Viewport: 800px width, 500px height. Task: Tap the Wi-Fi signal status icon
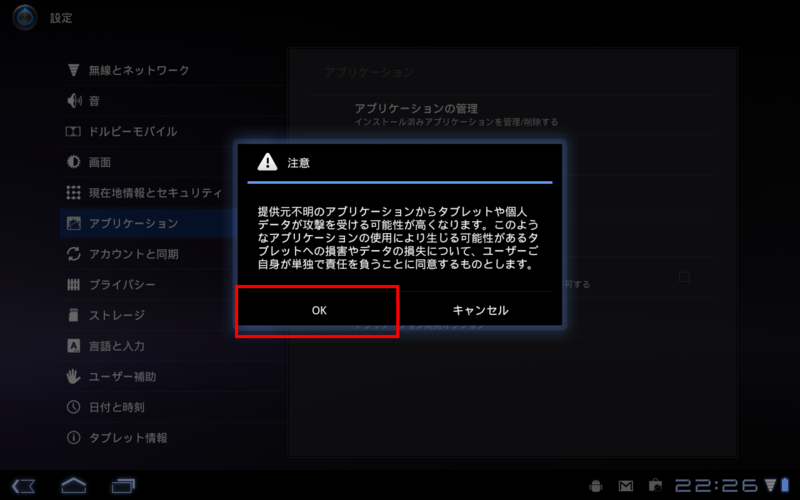click(x=770, y=485)
